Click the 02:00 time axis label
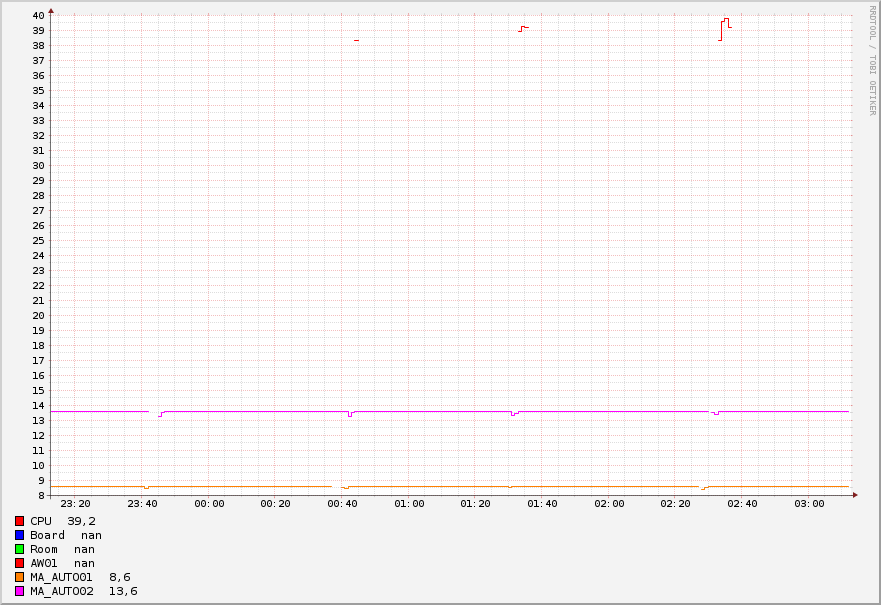The height and width of the screenshot is (605, 881). pyautogui.click(x=609, y=503)
